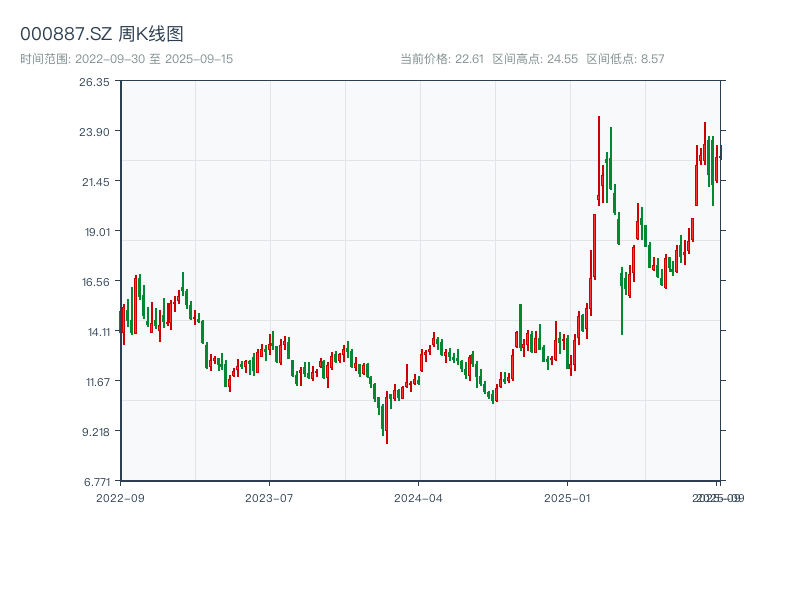Image resolution: width=800 pixels, height=600 pixels.
Task: Click the y-axis label 16.56
Action: [96, 282]
